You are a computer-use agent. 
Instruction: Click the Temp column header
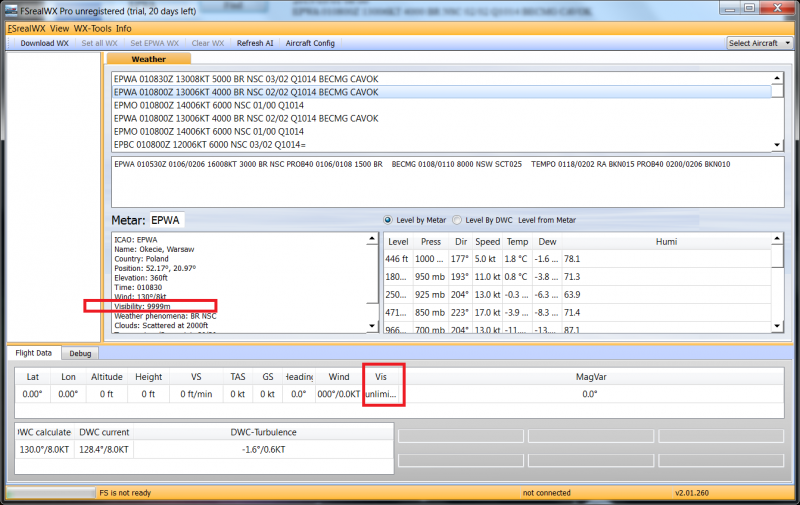pyautogui.click(x=517, y=242)
